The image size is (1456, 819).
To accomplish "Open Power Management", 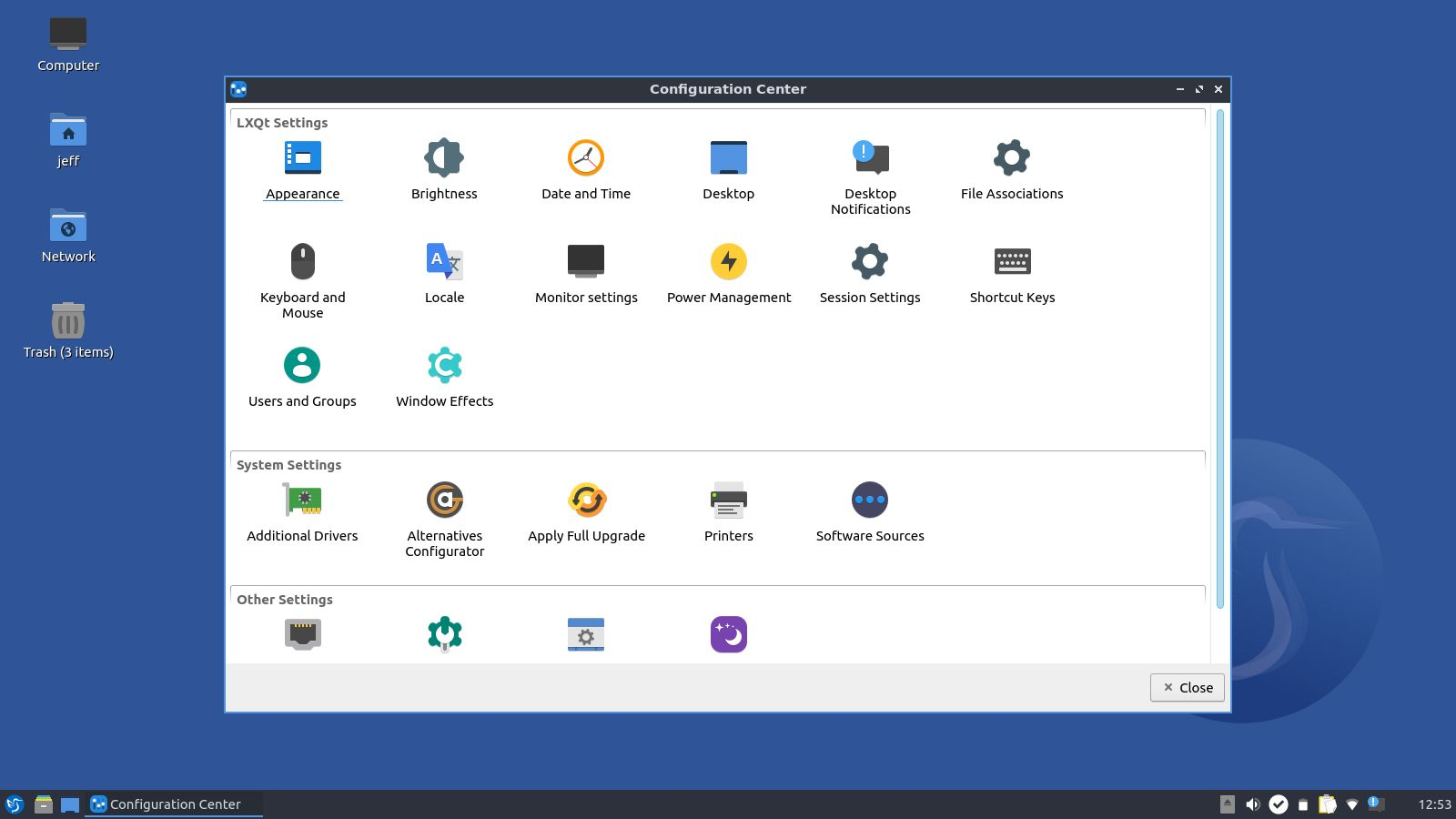I will [728, 274].
